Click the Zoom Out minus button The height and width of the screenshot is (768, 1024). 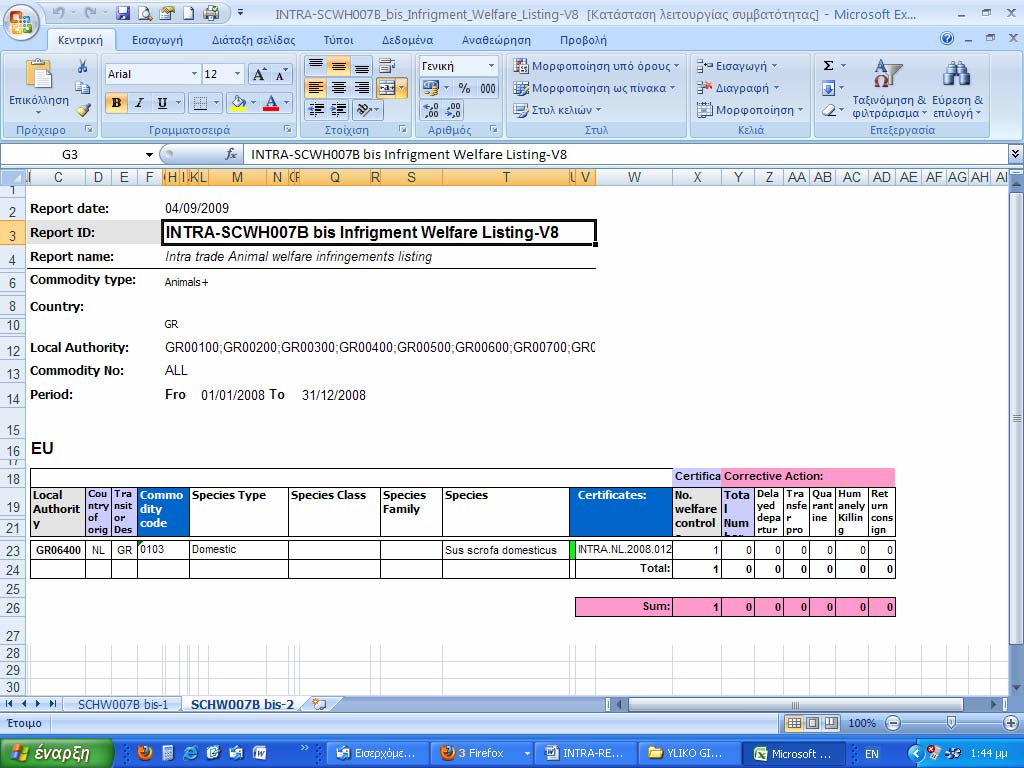pyautogui.click(x=893, y=723)
